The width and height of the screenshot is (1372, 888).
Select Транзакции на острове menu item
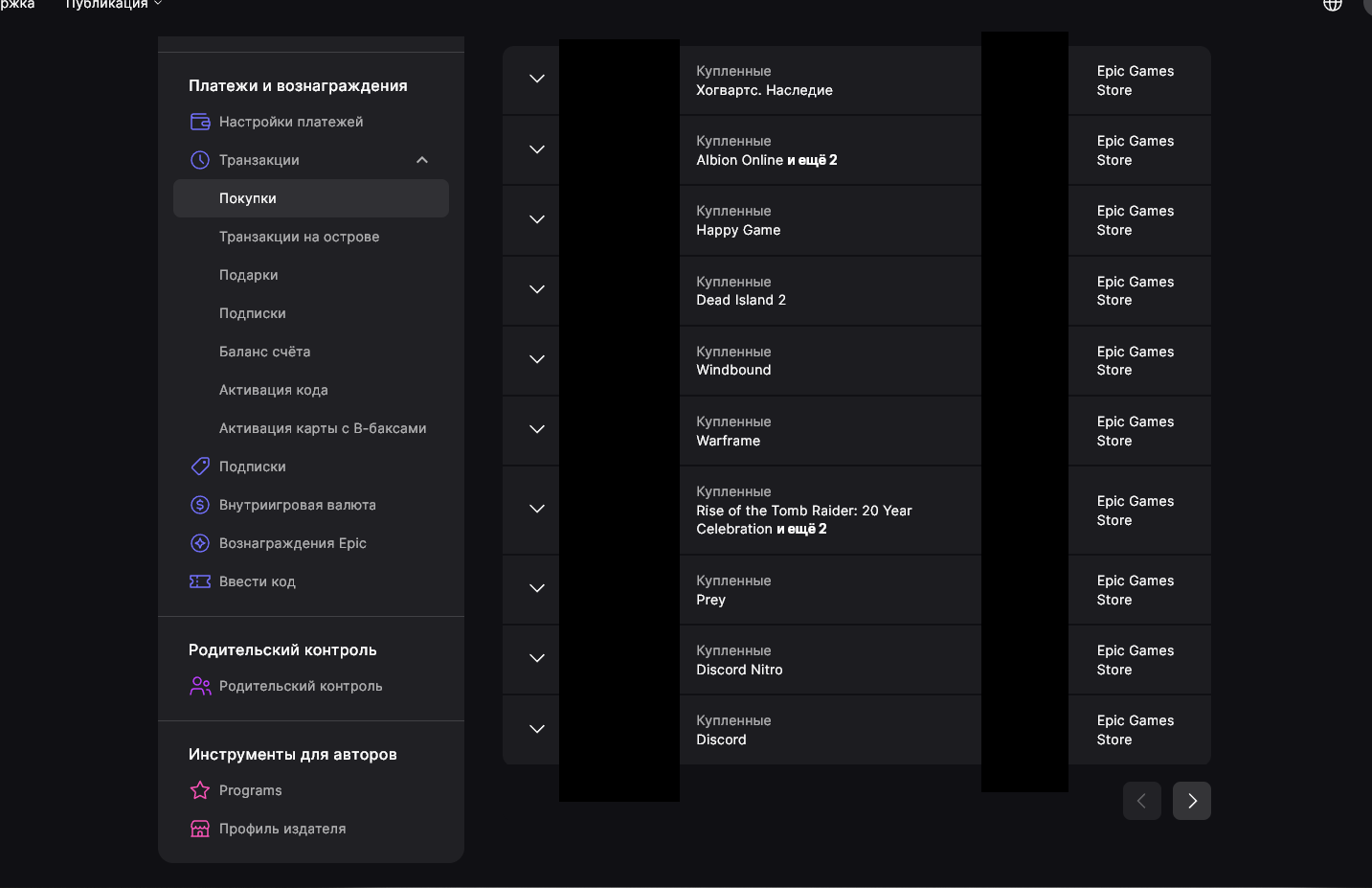(299, 237)
